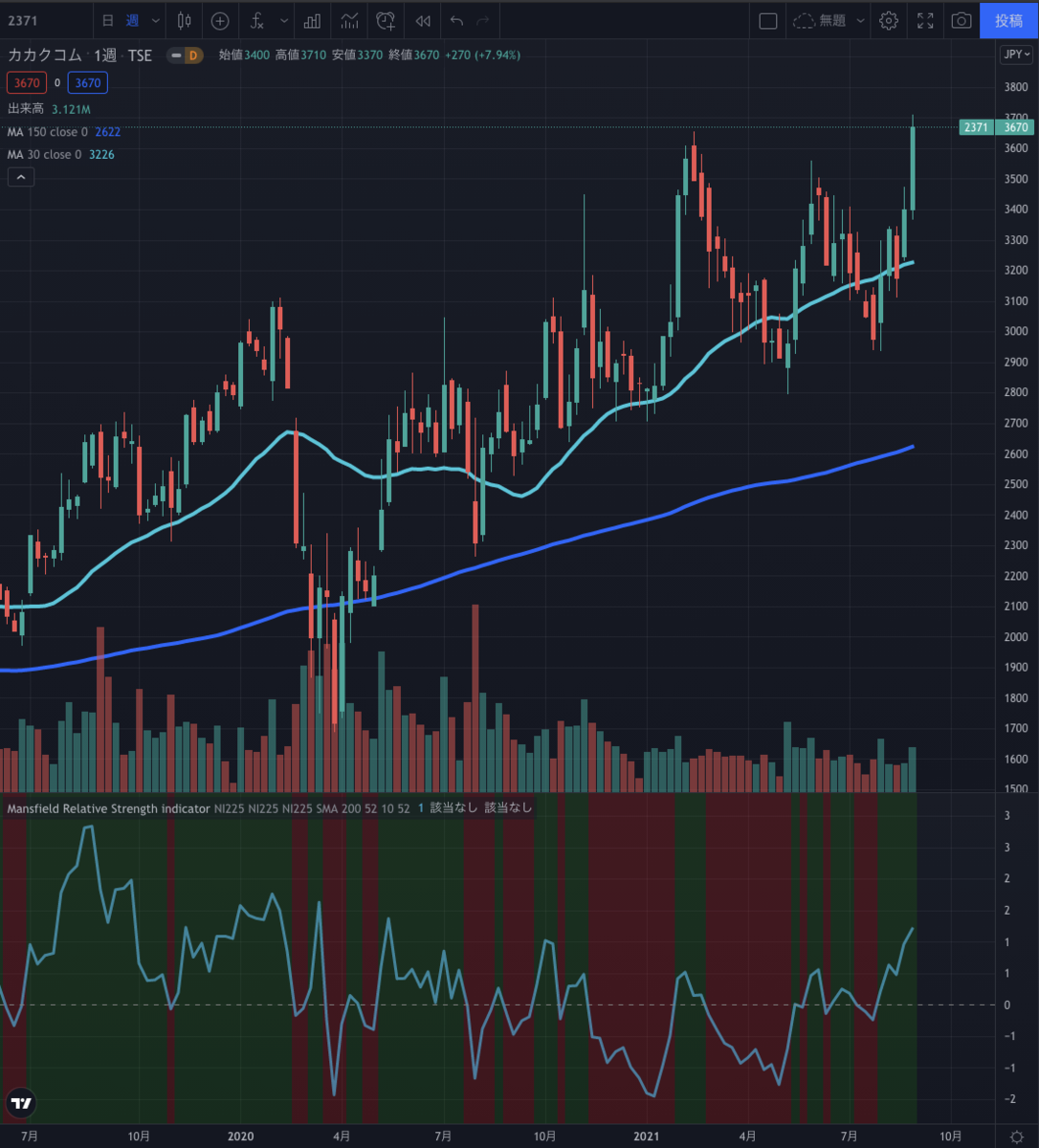Click the compare/add symbol plus icon
The width and height of the screenshot is (1039, 1148).
220,20
